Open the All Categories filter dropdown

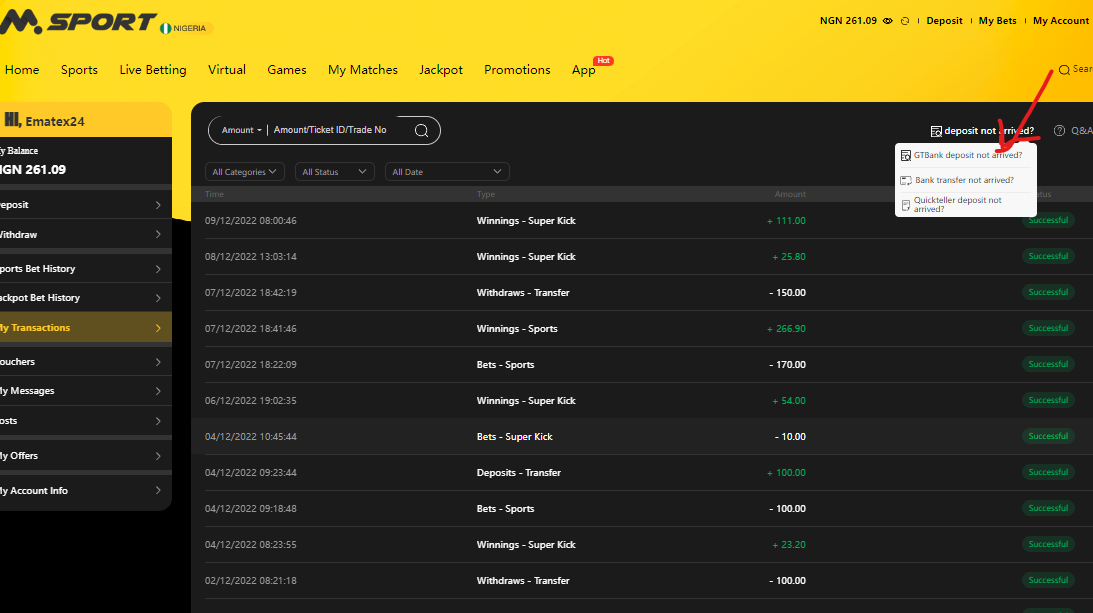(244, 171)
